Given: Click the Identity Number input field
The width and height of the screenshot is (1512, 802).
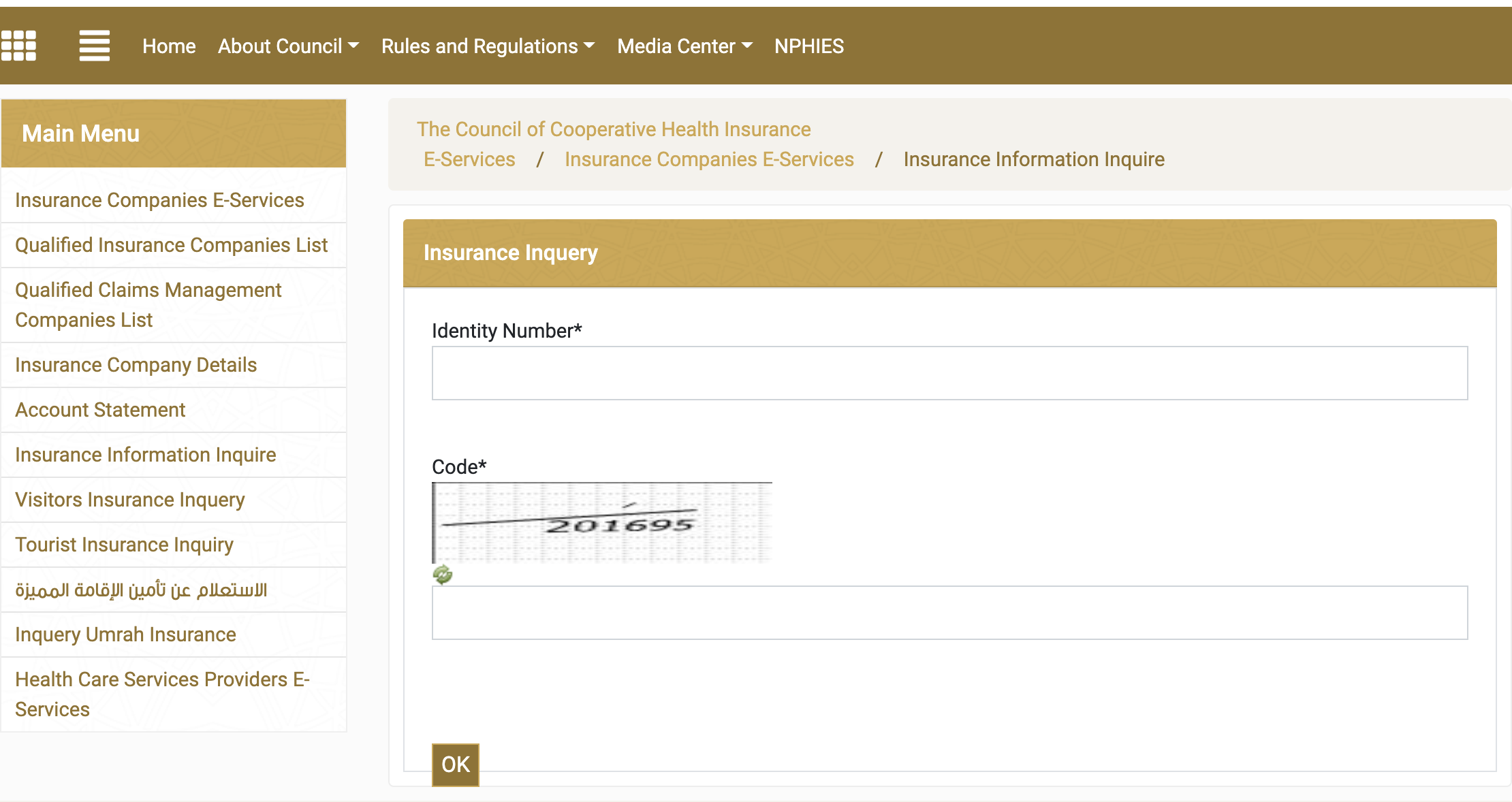Looking at the screenshot, I should [x=949, y=373].
